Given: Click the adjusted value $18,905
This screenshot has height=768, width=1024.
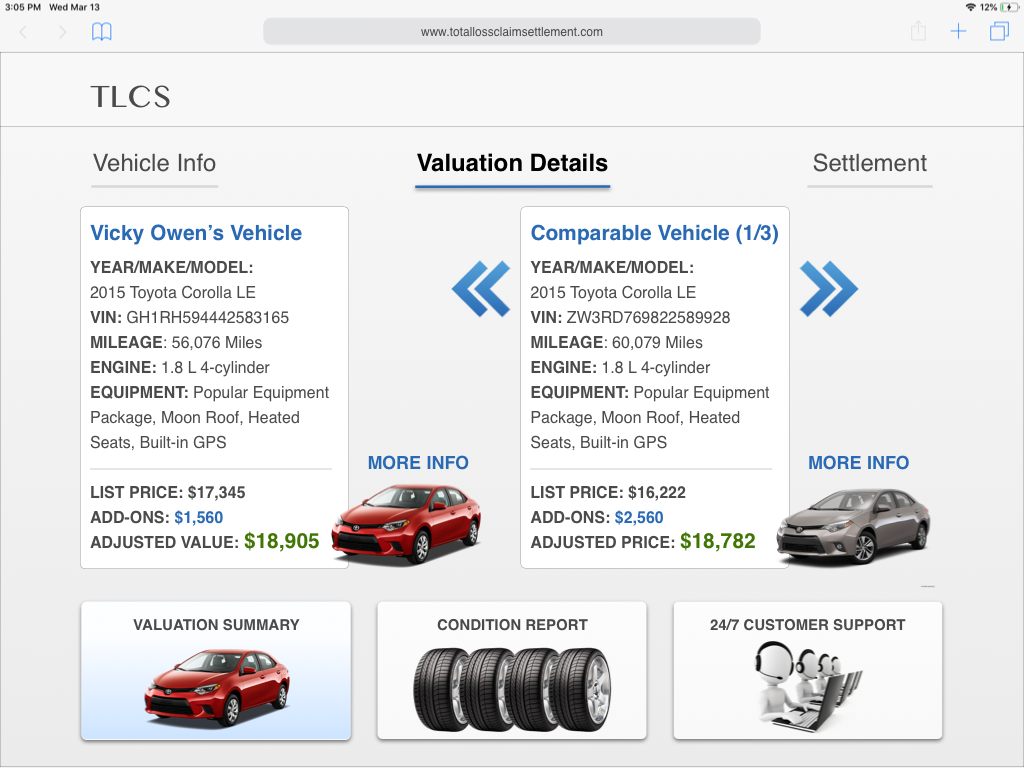Looking at the screenshot, I should pyautogui.click(x=281, y=541).
